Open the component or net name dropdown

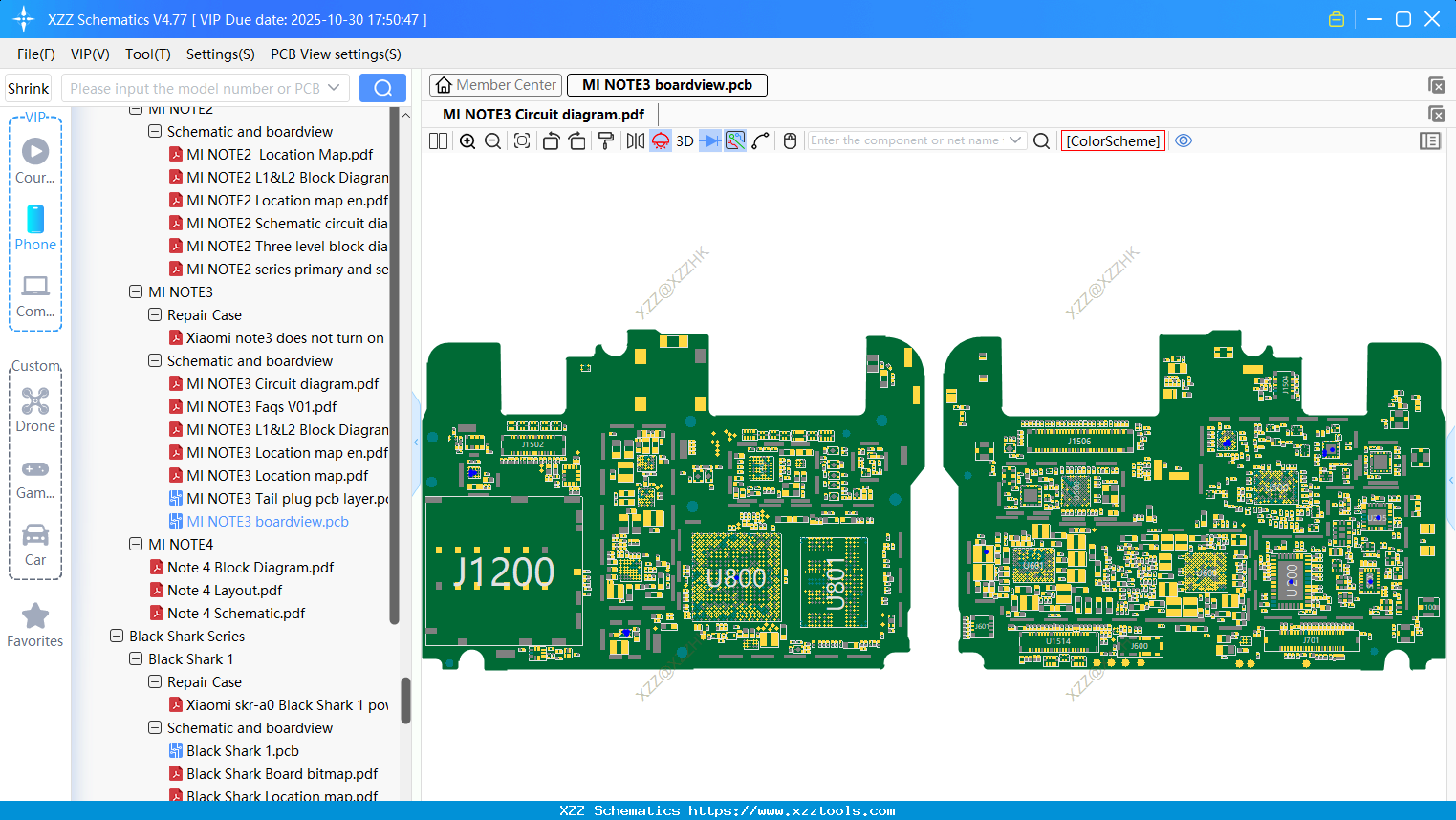coord(1015,140)
